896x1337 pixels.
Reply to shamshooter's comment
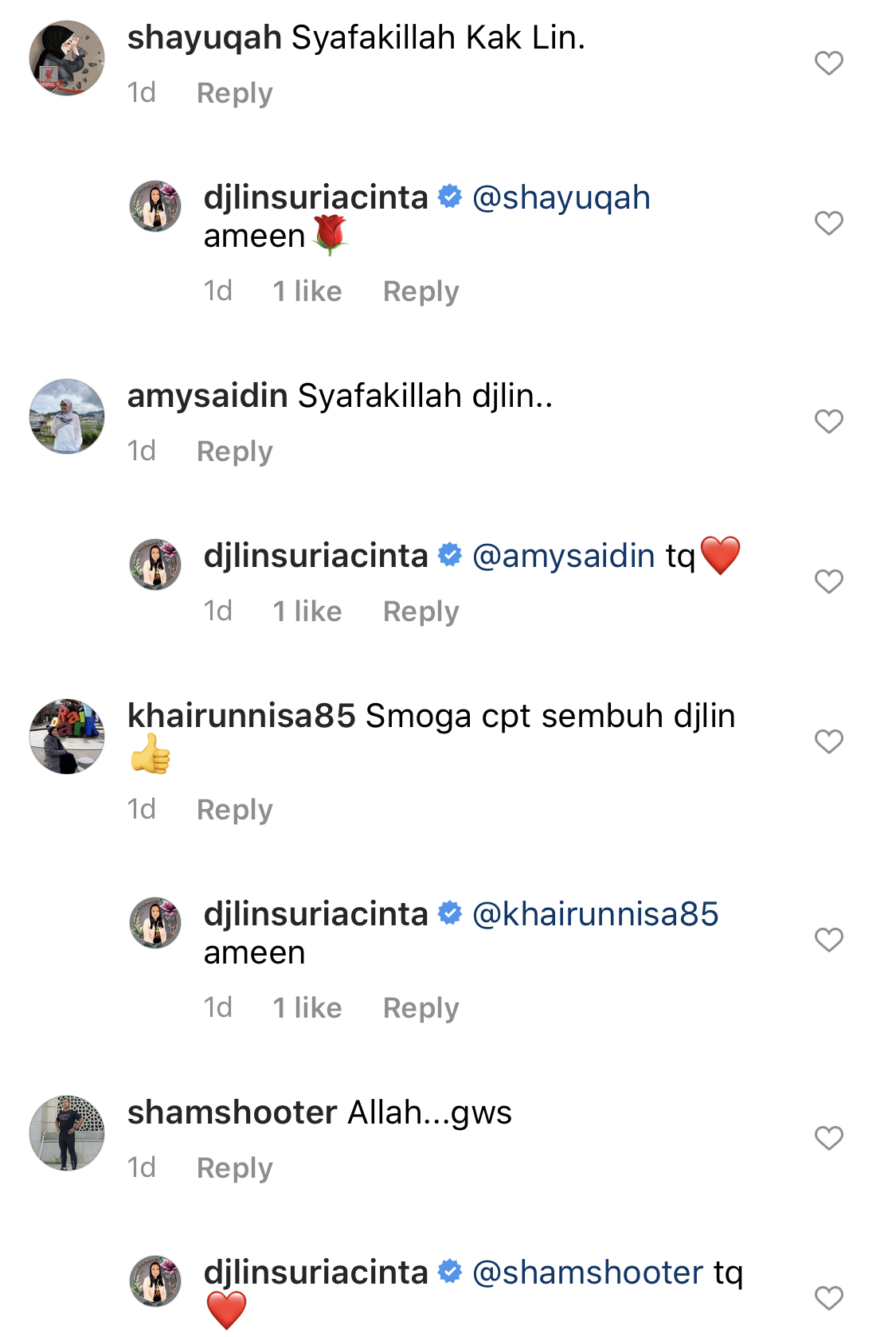[234, 1168]
